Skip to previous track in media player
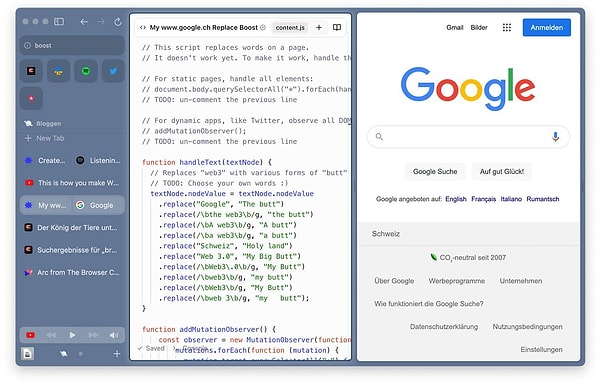 pos(51,335)
